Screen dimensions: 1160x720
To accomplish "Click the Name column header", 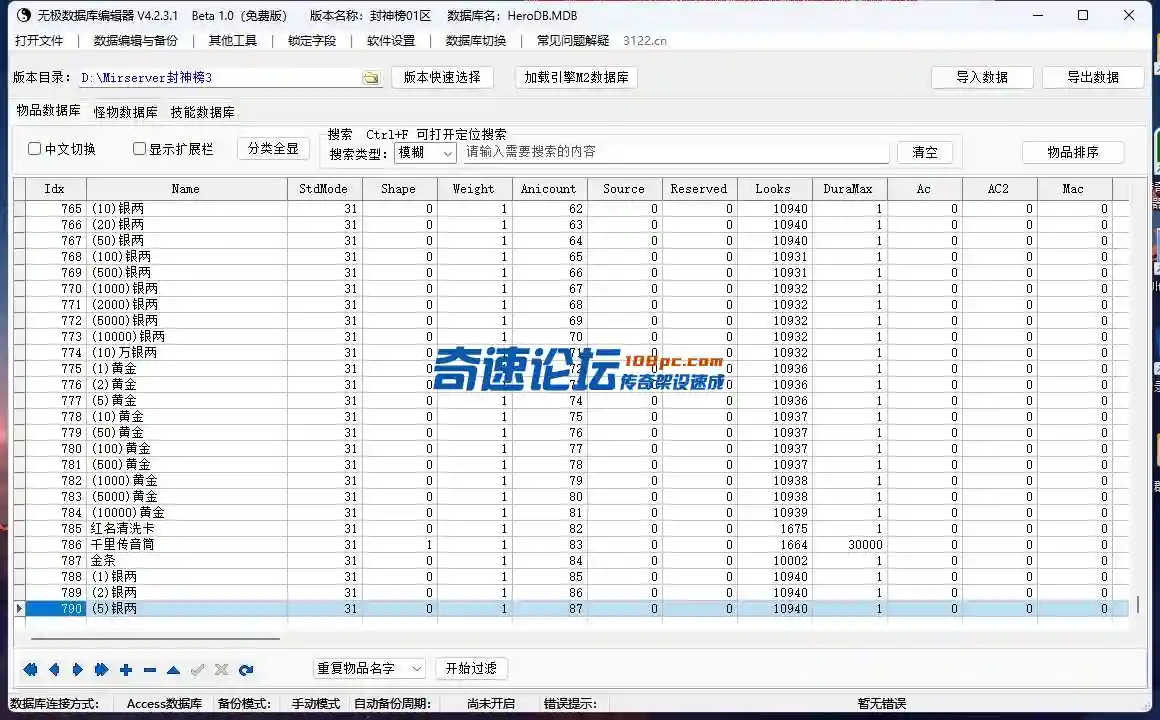I will pyautogui.click(x=186, y=189).
